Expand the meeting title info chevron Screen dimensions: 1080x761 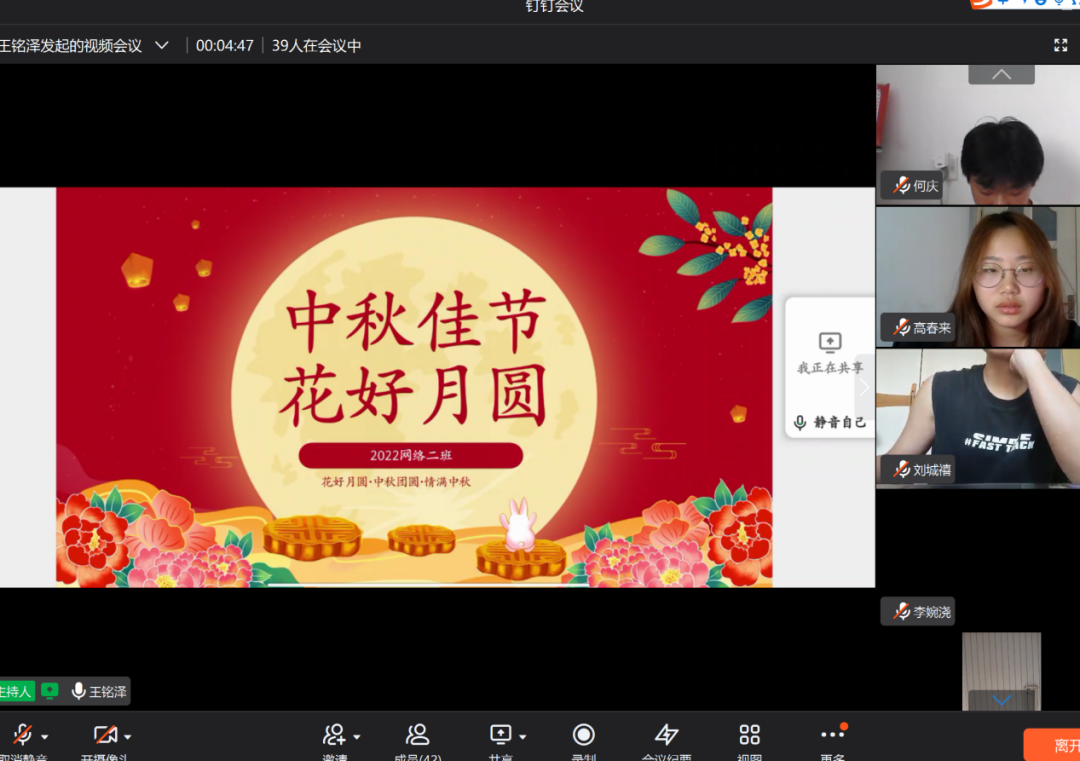tap(161, 46)
